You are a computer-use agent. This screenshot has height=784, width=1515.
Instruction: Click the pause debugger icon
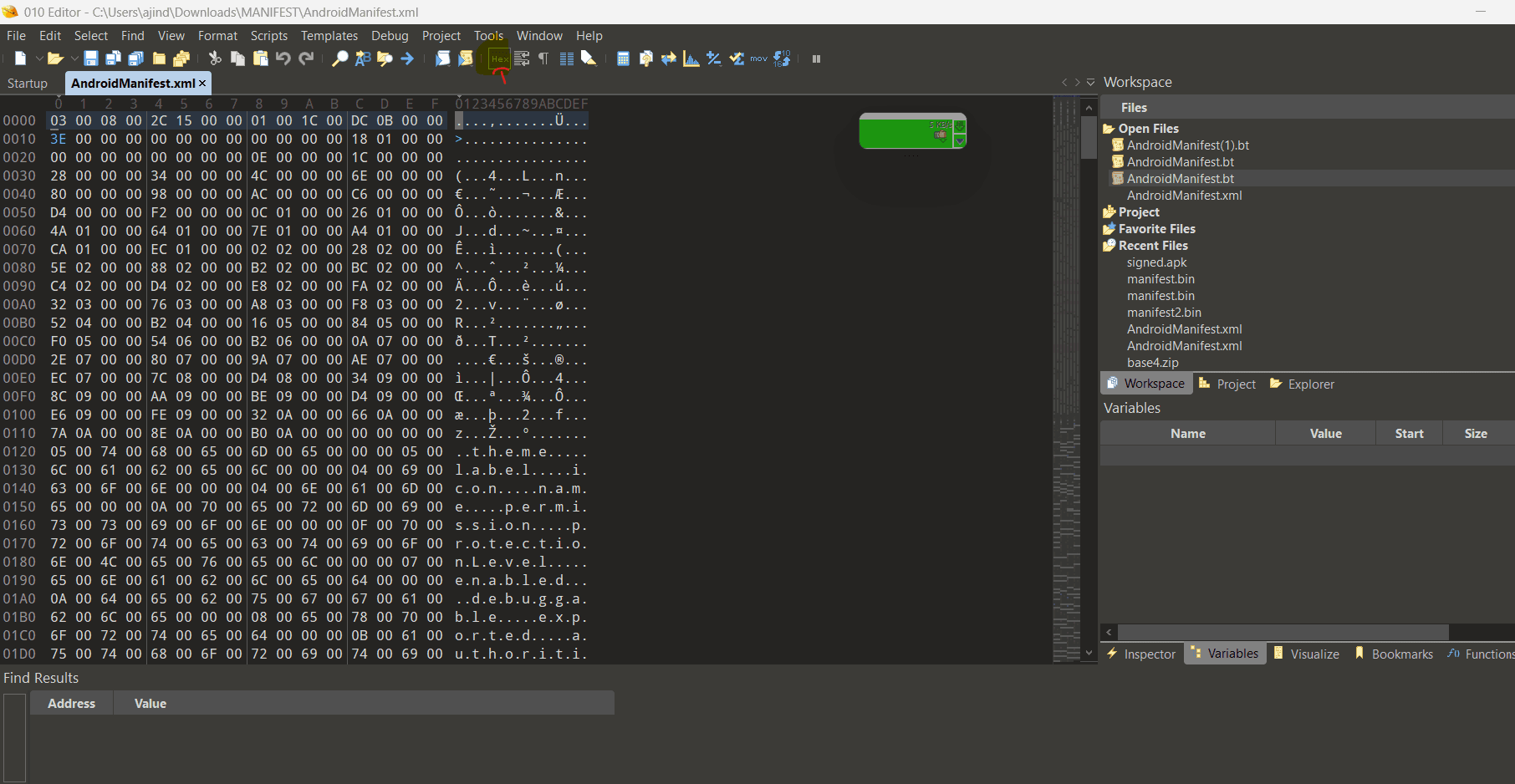817,59
